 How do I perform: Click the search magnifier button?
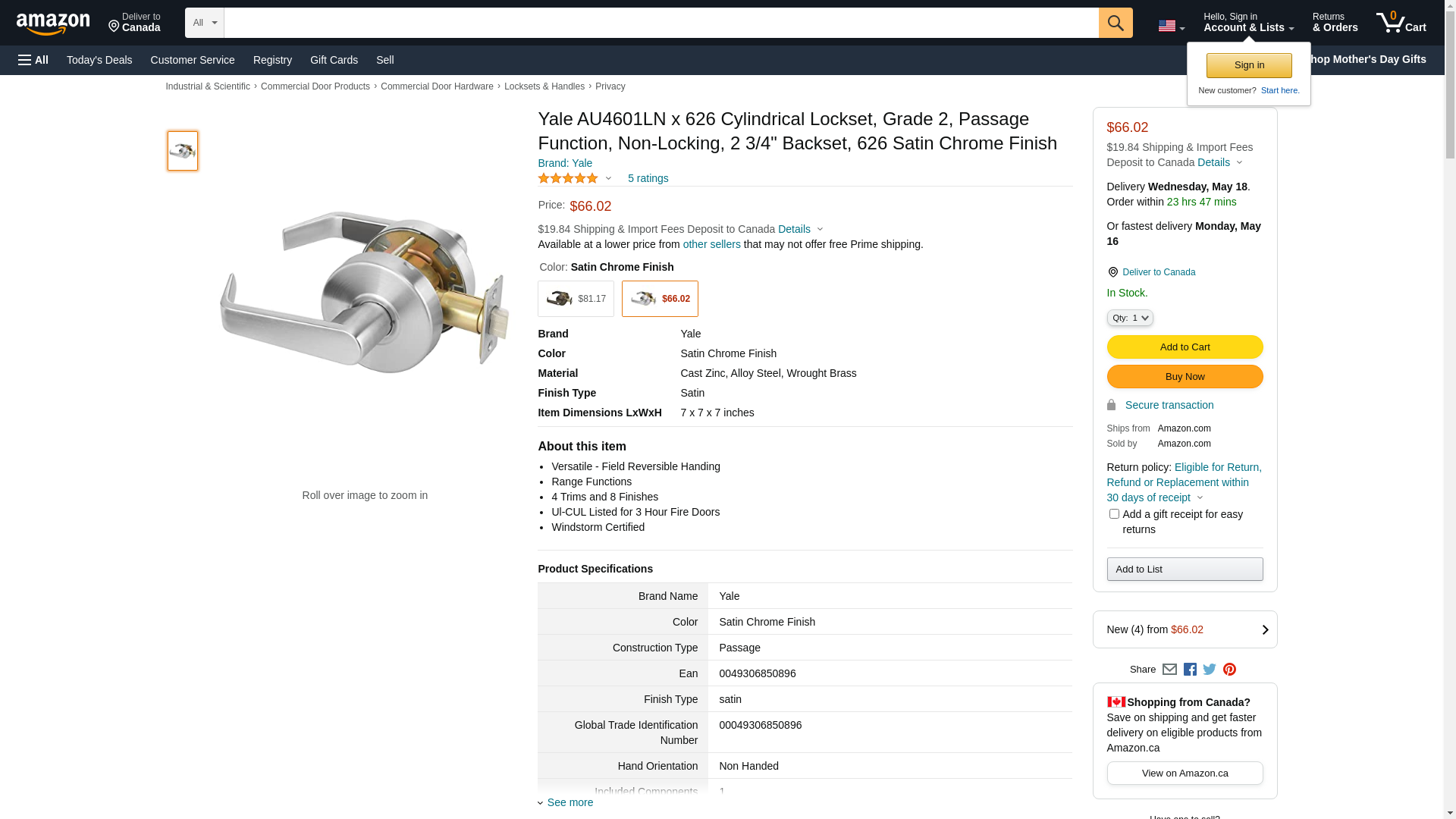click(x=1115, y=23)
